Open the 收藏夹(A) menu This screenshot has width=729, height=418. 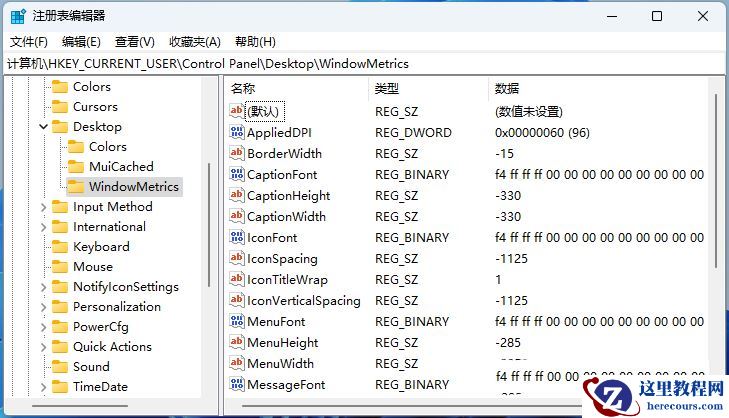[x=194, y=42]
